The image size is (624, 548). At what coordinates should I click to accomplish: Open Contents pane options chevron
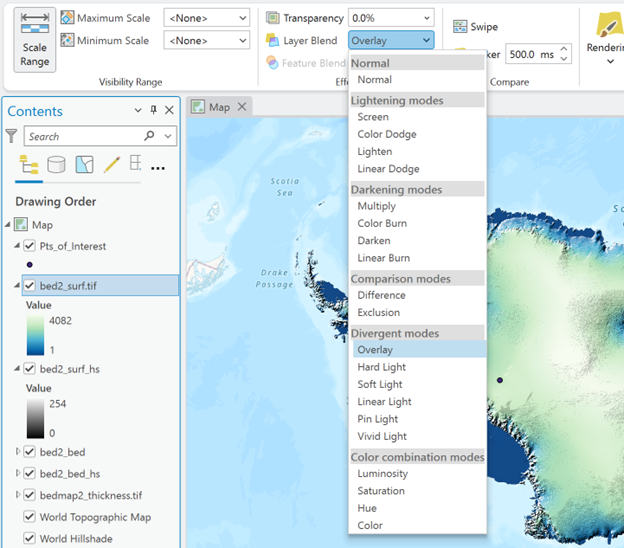coord(138,110)
